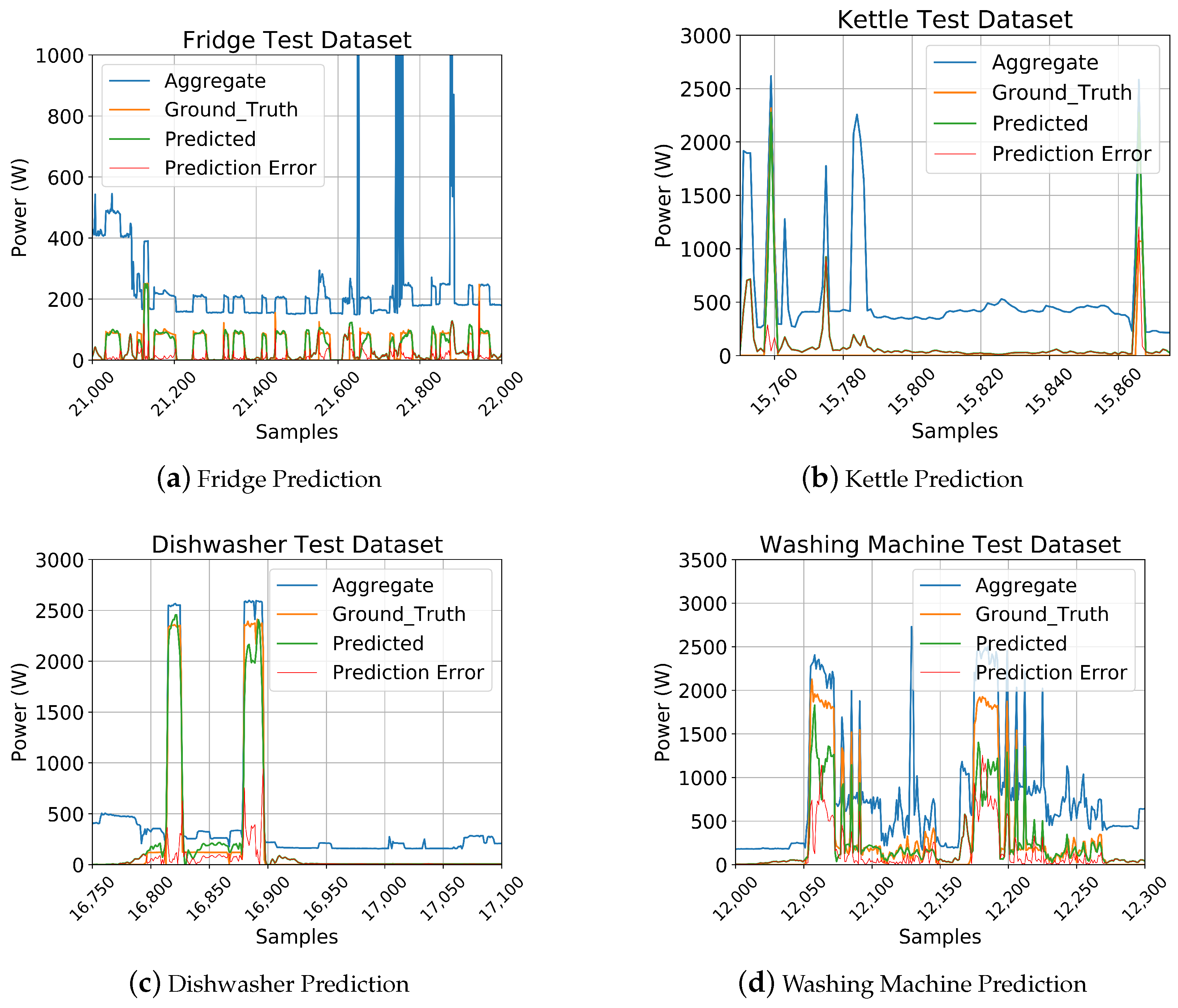Click green Predicted swatch in Dishwasher legend
This screenshot has width=1178, height=1008.
click(297, 644)
